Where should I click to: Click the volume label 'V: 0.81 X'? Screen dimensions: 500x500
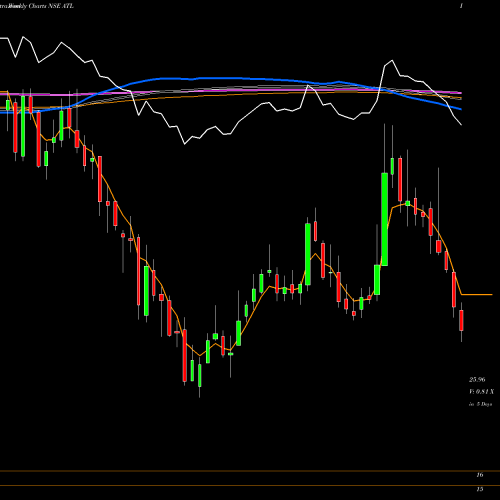481,392
